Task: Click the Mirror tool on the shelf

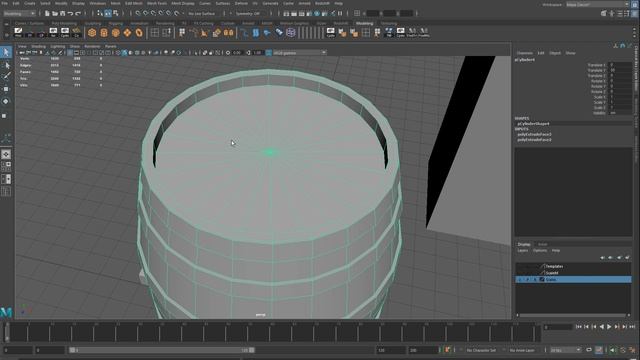Action: [229, 33]
